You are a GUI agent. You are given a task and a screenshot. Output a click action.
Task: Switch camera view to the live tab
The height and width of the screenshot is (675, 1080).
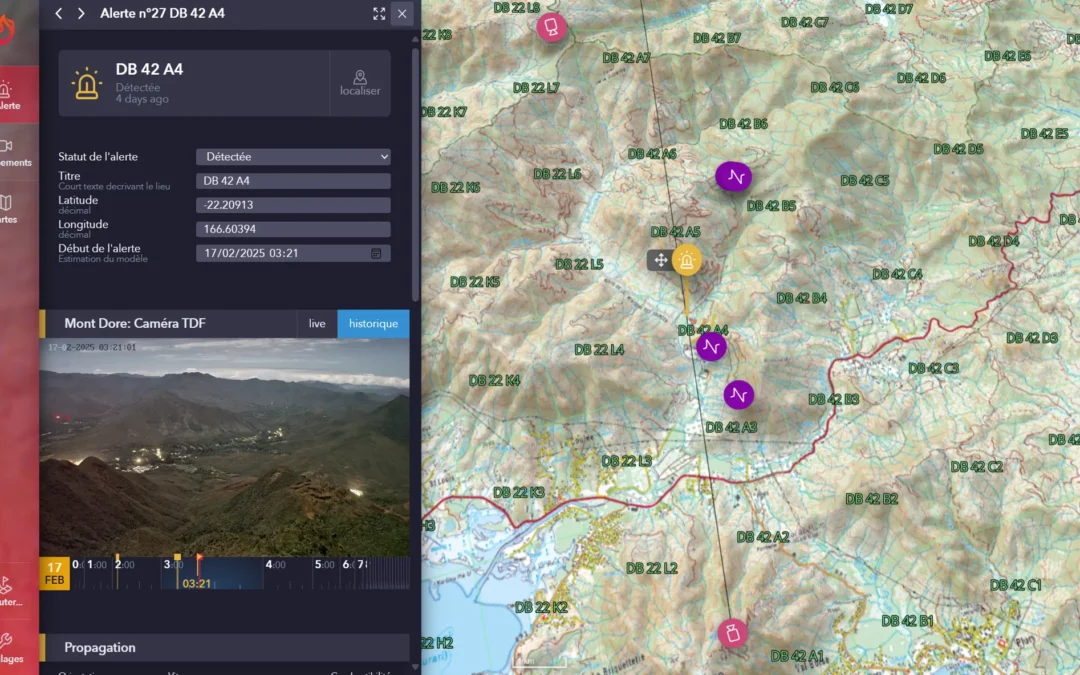point(317,324)
